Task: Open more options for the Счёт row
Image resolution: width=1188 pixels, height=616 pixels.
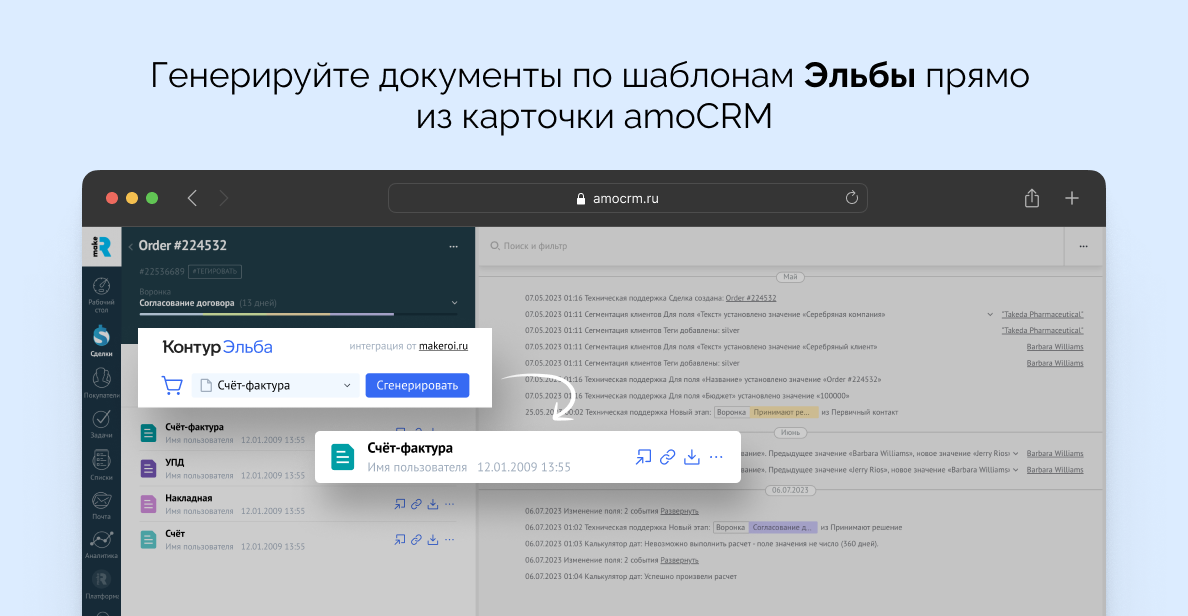Action: tap(449, 539)
